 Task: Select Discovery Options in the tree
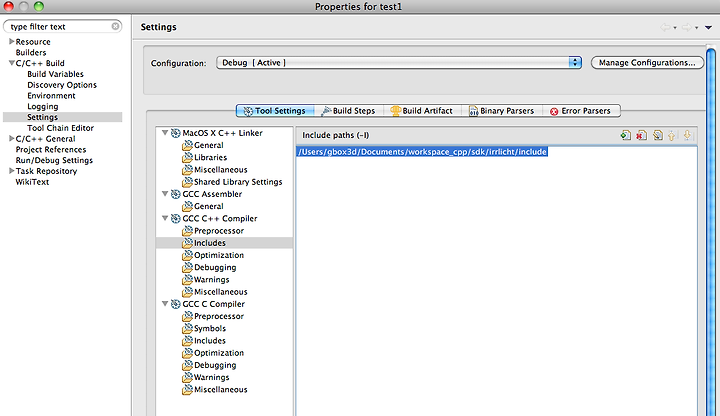(x=62, y=85)
